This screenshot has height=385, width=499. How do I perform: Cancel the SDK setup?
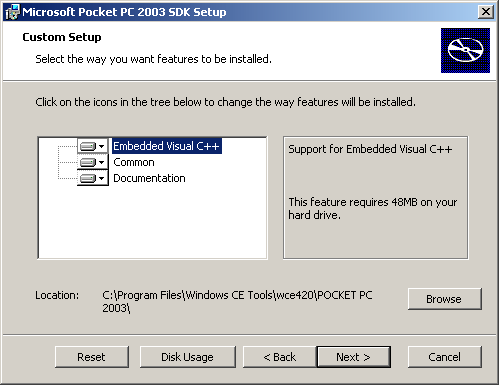pyautogui.click(x=445, y=357)
